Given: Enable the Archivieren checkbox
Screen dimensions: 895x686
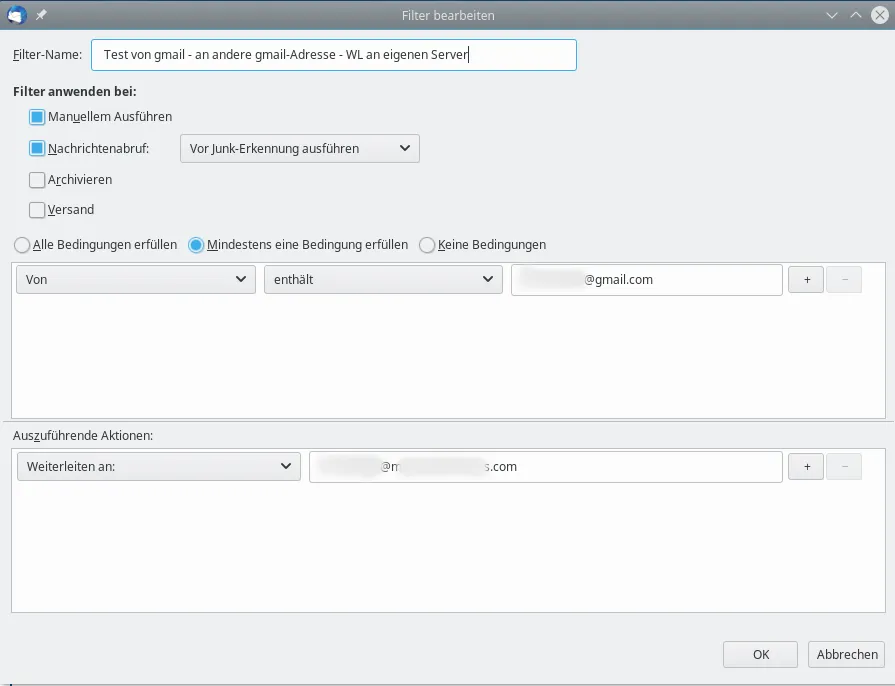Looking at the screenshot, I should pyautogui.click(x=37, y=180).
